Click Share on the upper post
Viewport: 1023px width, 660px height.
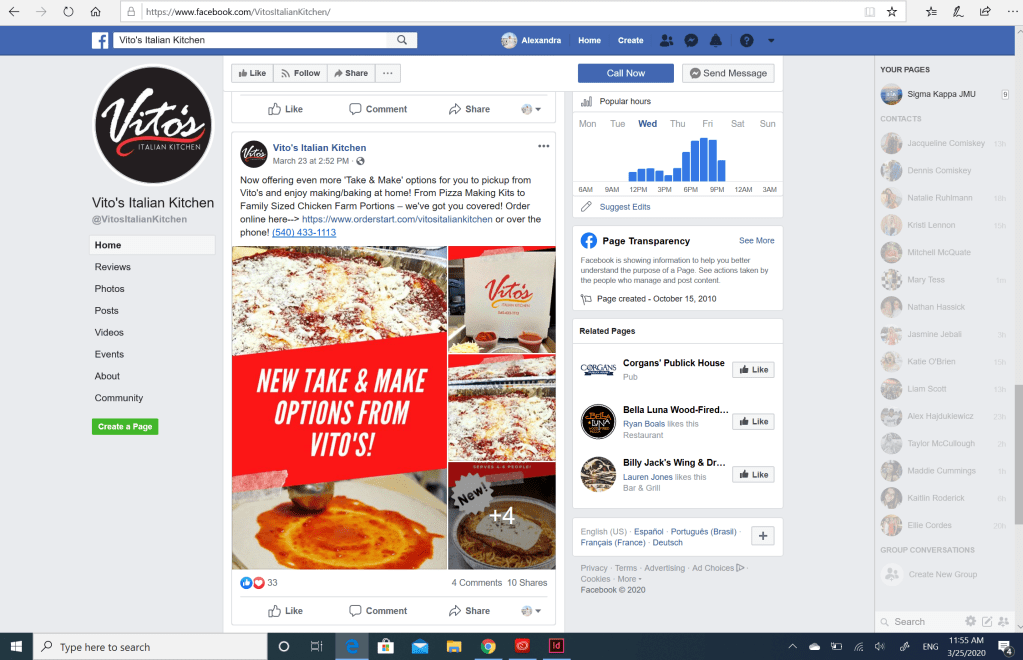[x=469, y=109]
